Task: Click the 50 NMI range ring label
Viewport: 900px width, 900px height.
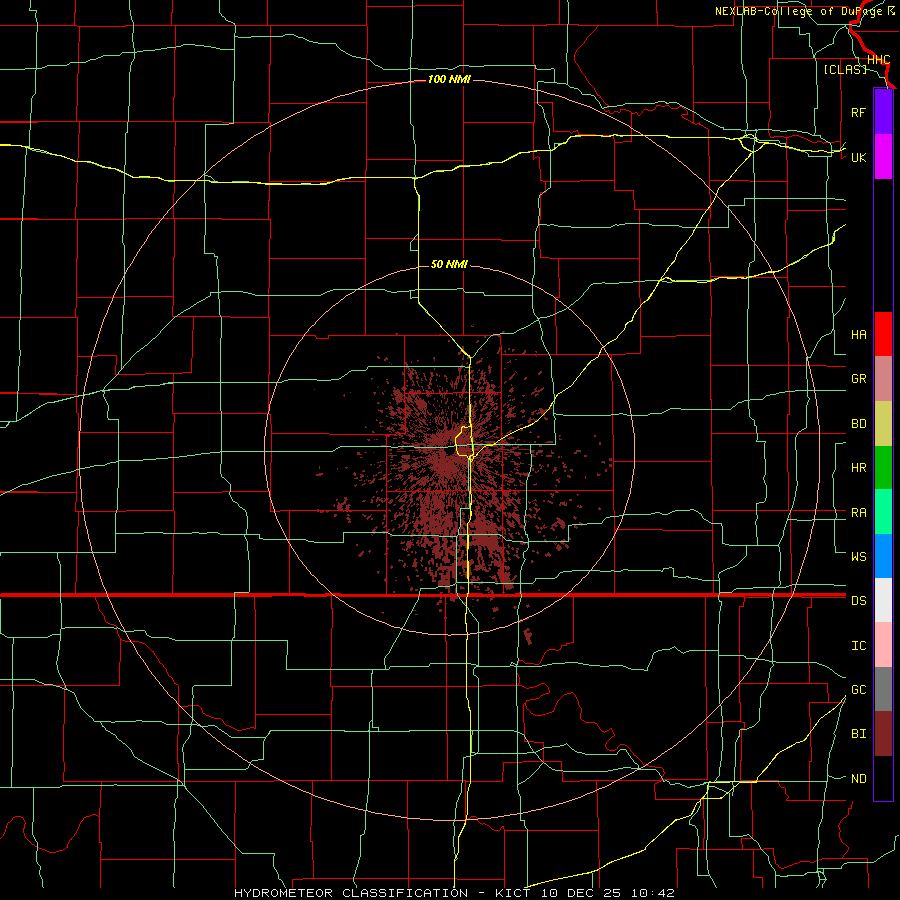Action: (x=449, y=264)
